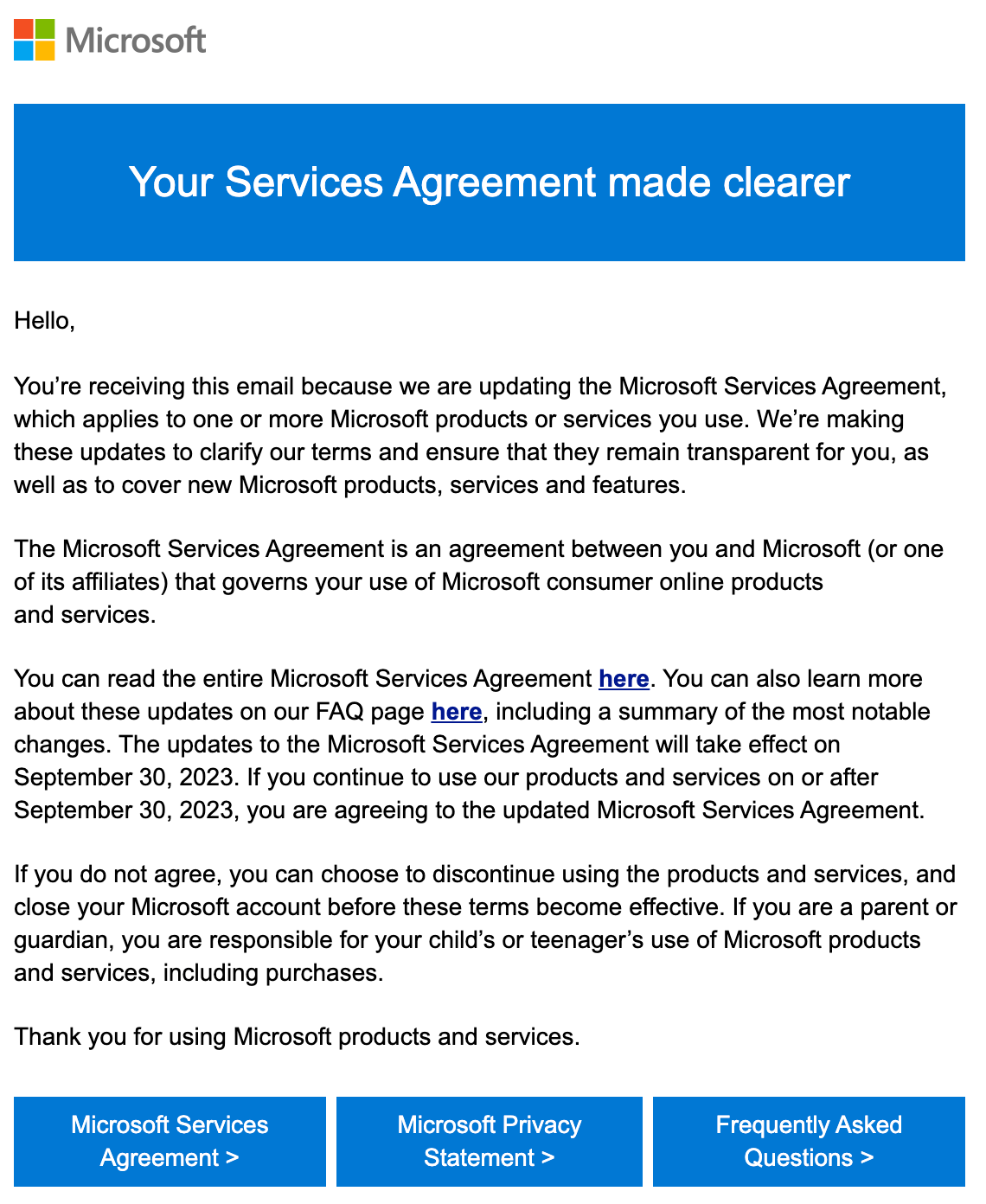The width and height of the screenshot is (986, 1204).
Task: Click the 'Your Services Agreement made clearer' banner
Action: click(x=490, y=183)
